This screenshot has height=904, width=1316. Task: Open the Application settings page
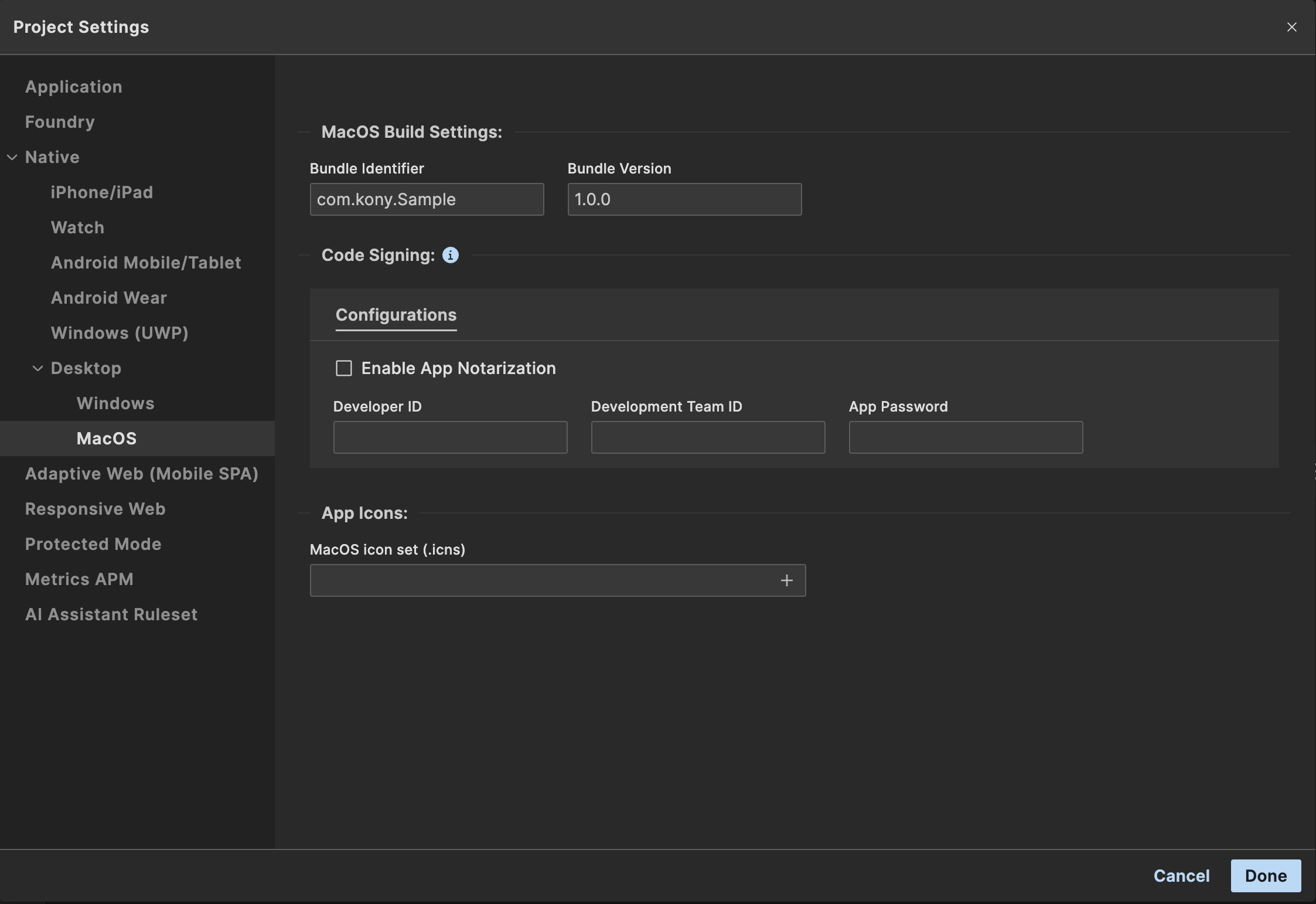coord(74,87)
